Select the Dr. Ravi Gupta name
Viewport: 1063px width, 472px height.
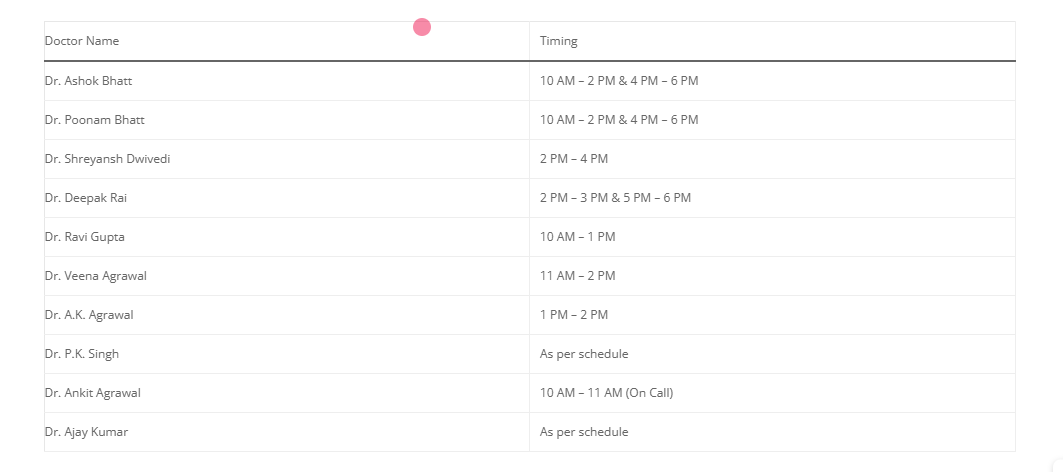tap(84, 236)
